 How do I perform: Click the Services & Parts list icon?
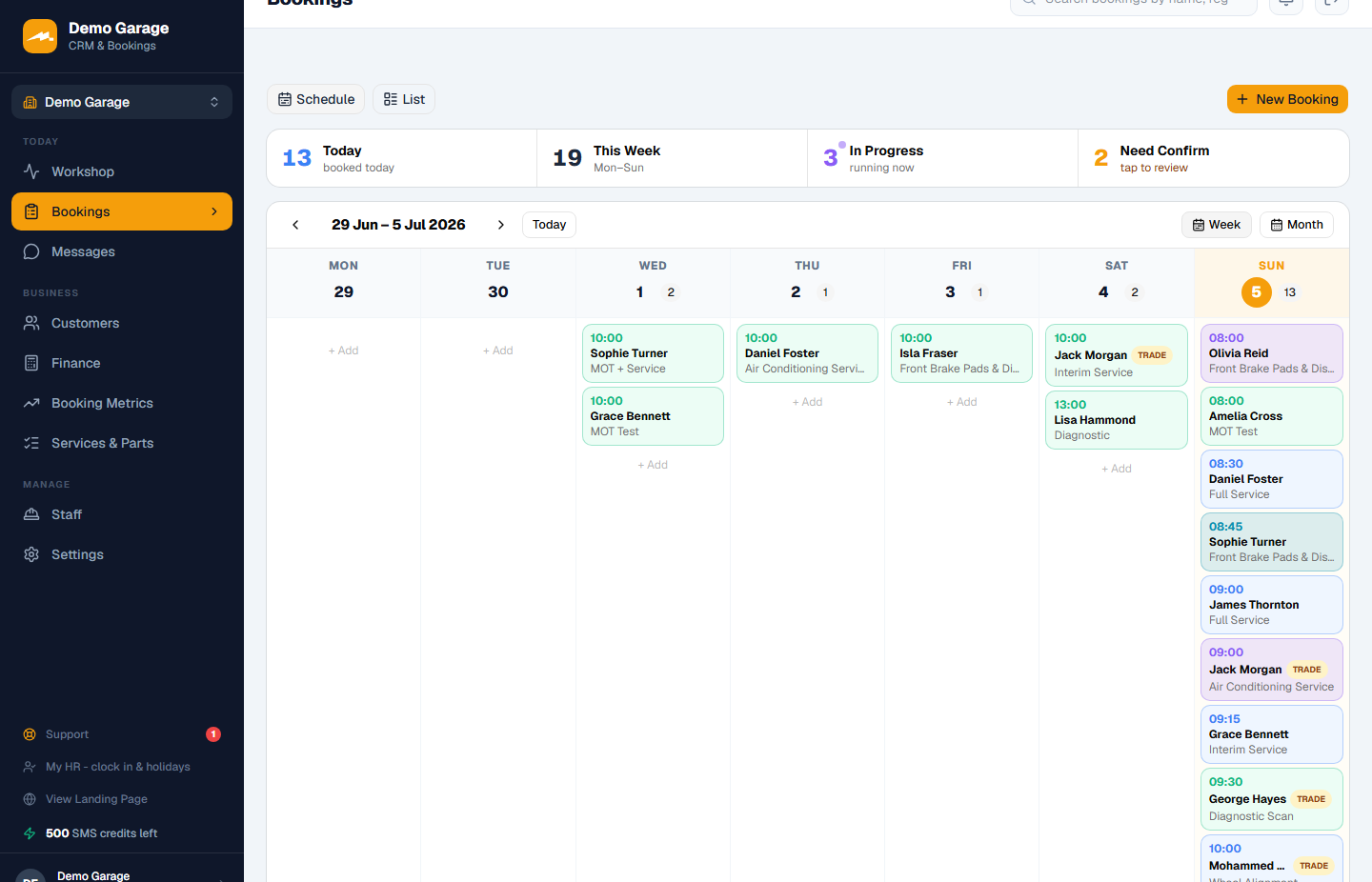[31, 443]
